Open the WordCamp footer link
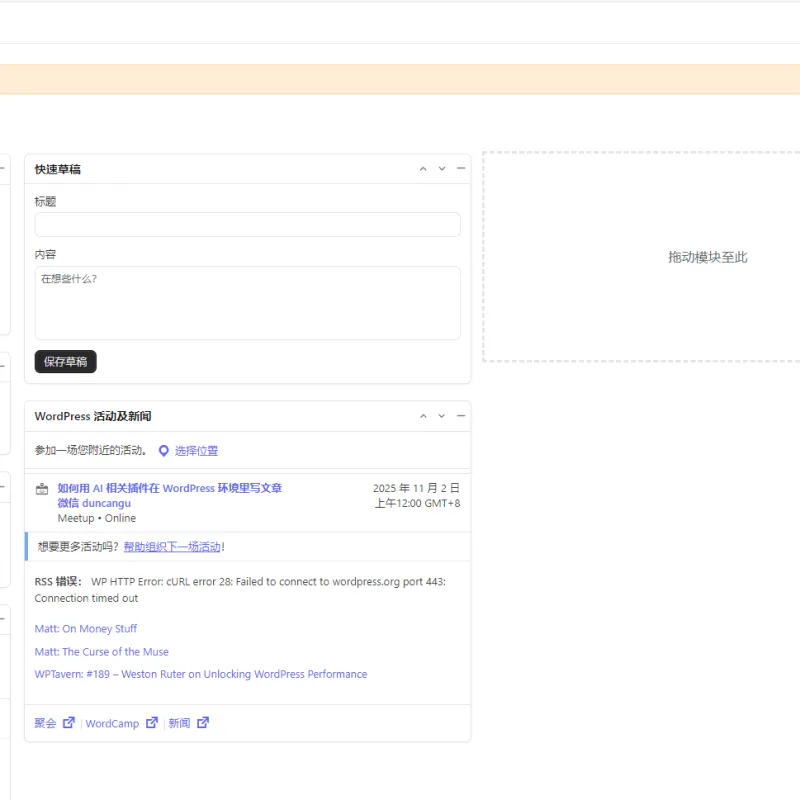The image size is (800, 800). [112, 723]
